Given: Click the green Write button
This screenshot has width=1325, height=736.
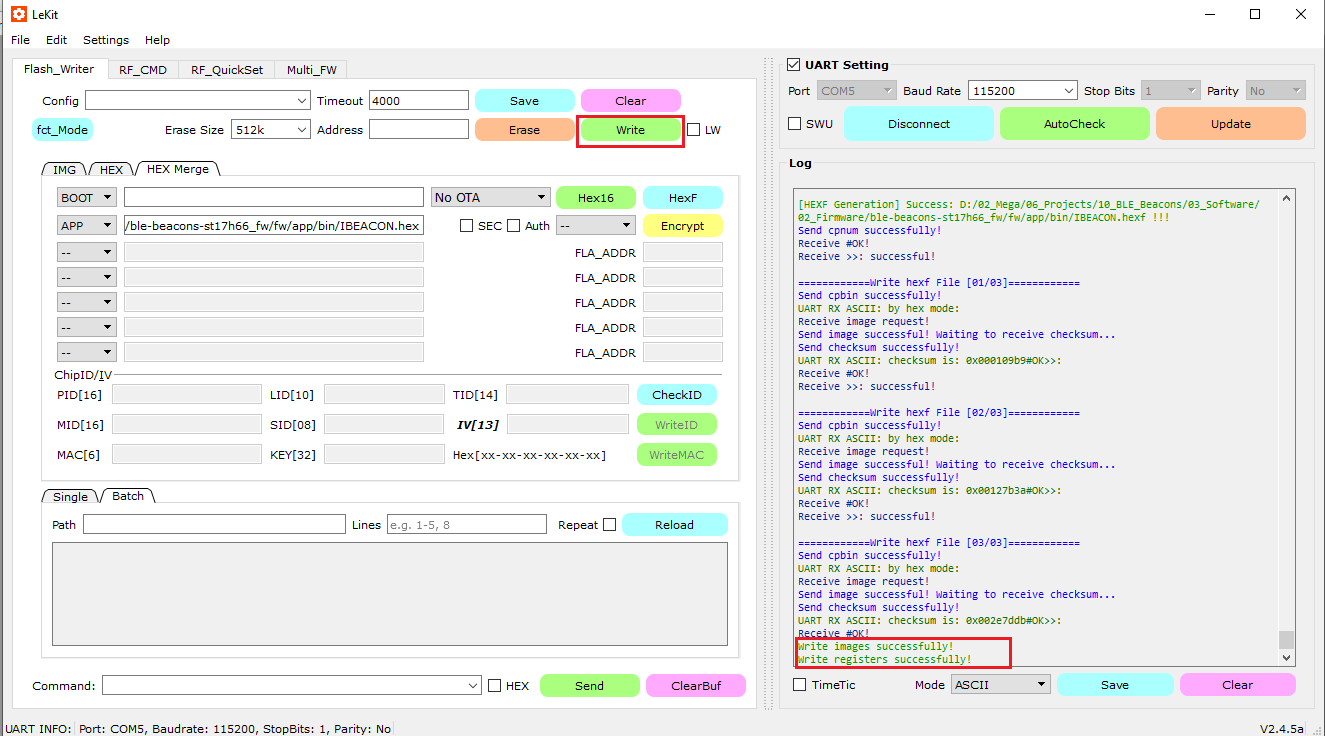Looking at the screenshot, I should pos(630,130).
